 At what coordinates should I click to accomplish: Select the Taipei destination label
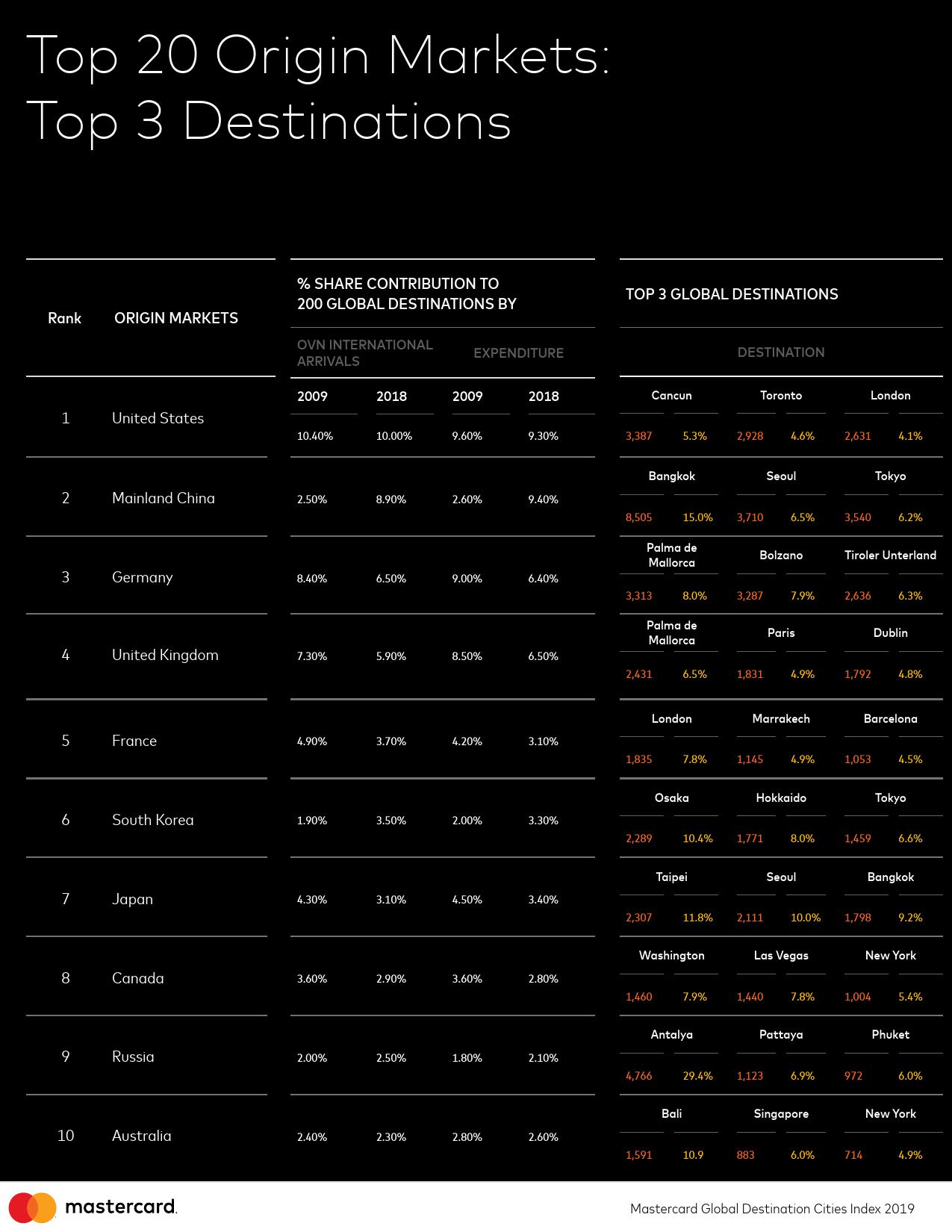point(671,877)
